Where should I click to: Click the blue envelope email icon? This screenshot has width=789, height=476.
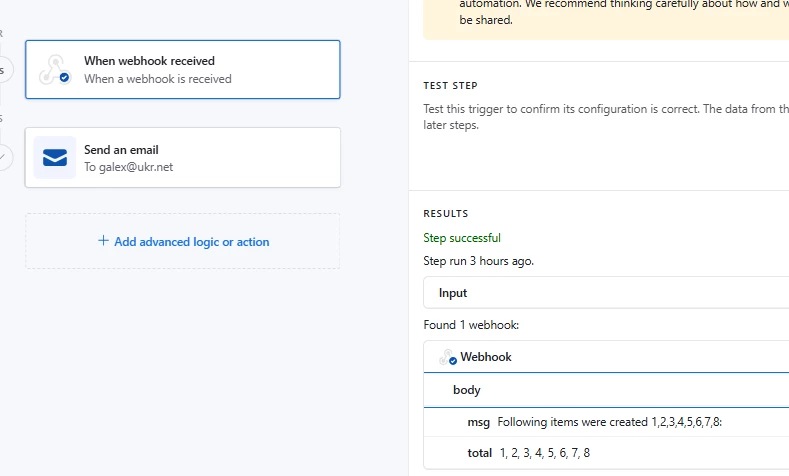tap(55, 158)
